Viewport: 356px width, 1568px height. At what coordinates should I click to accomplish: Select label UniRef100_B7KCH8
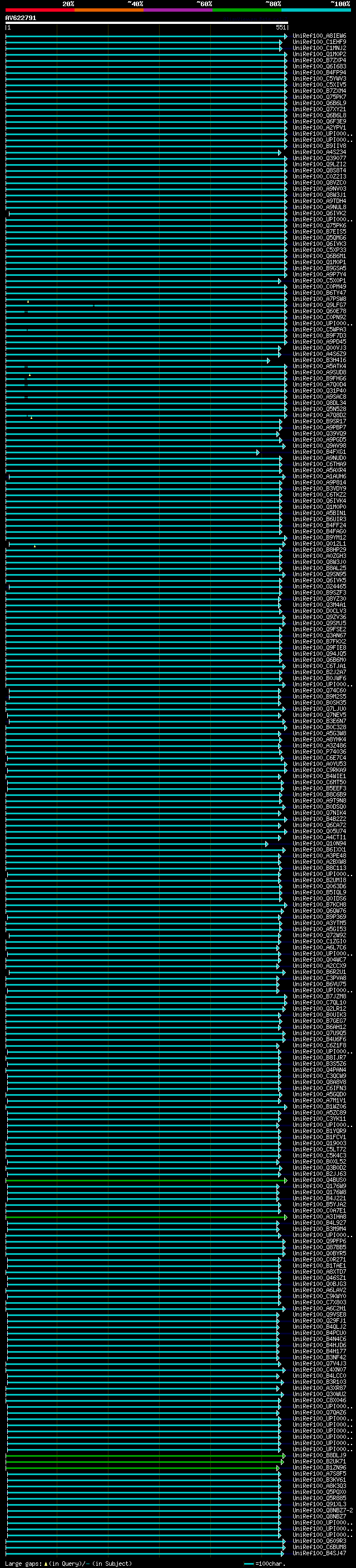(x=319, y=904)
